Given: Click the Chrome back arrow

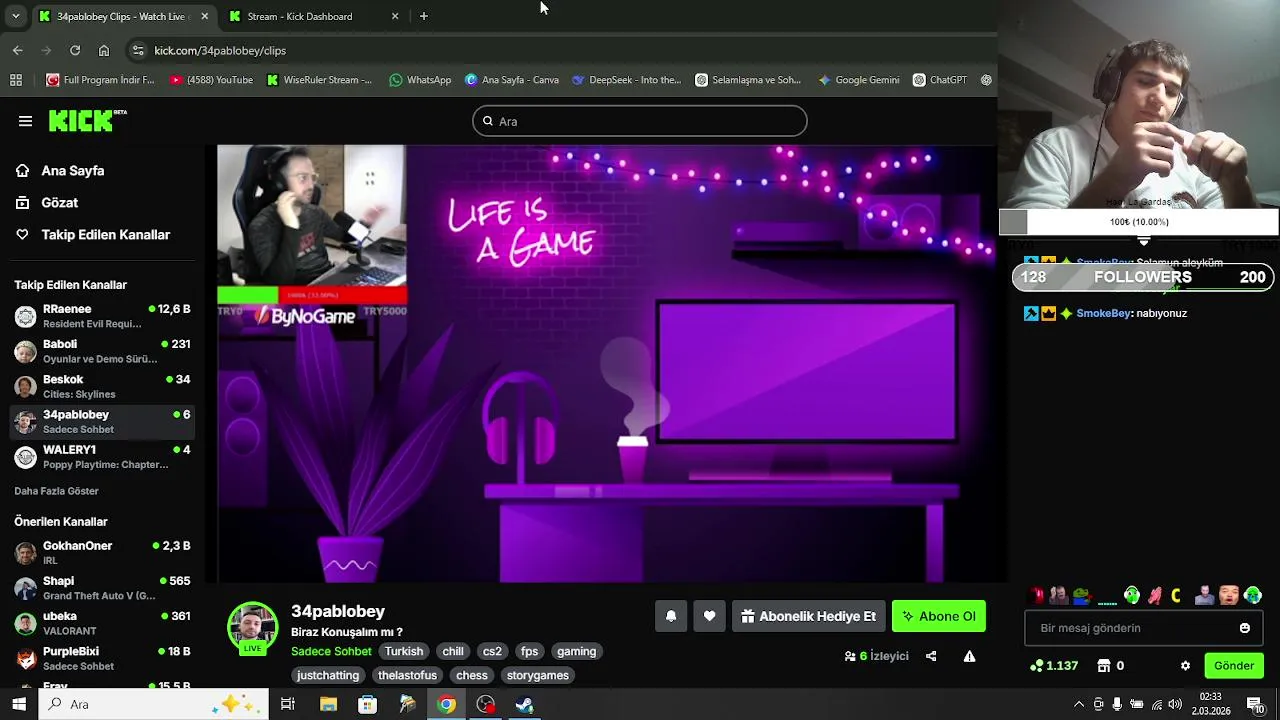Looking at the screenshot, I should (x=18, y=50).
